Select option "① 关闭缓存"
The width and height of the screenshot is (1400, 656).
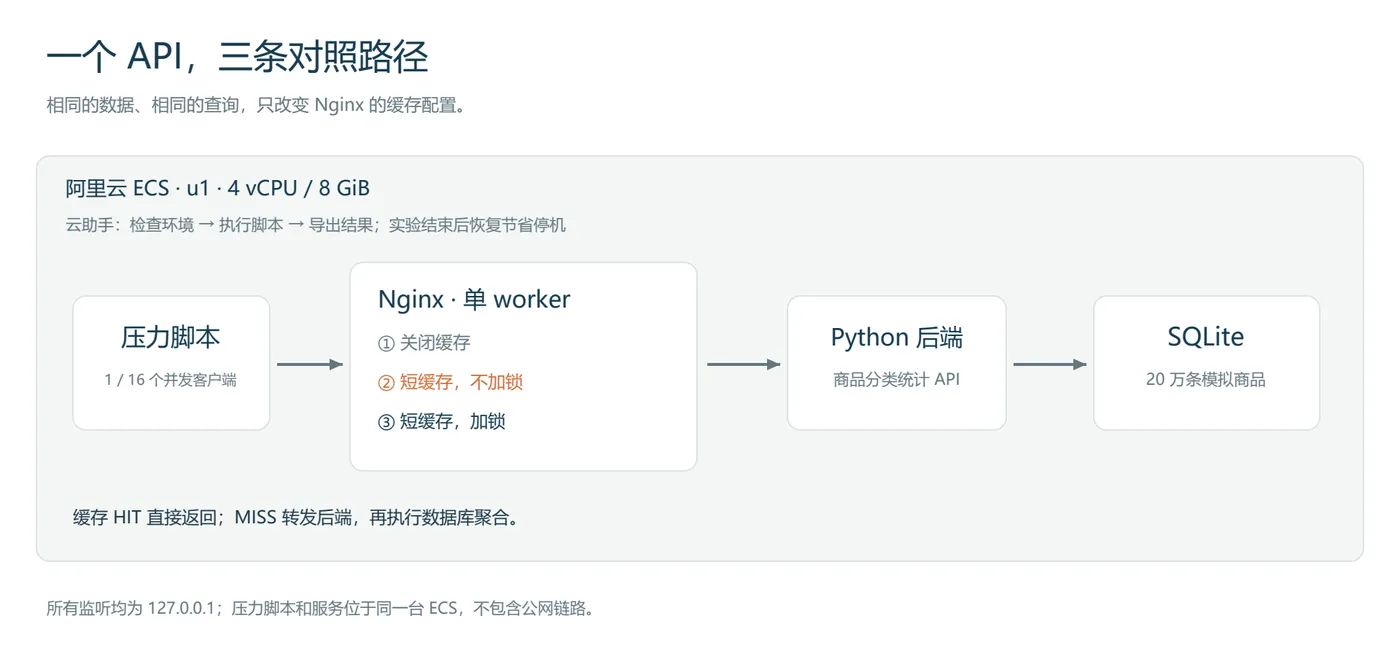(424, 343)
